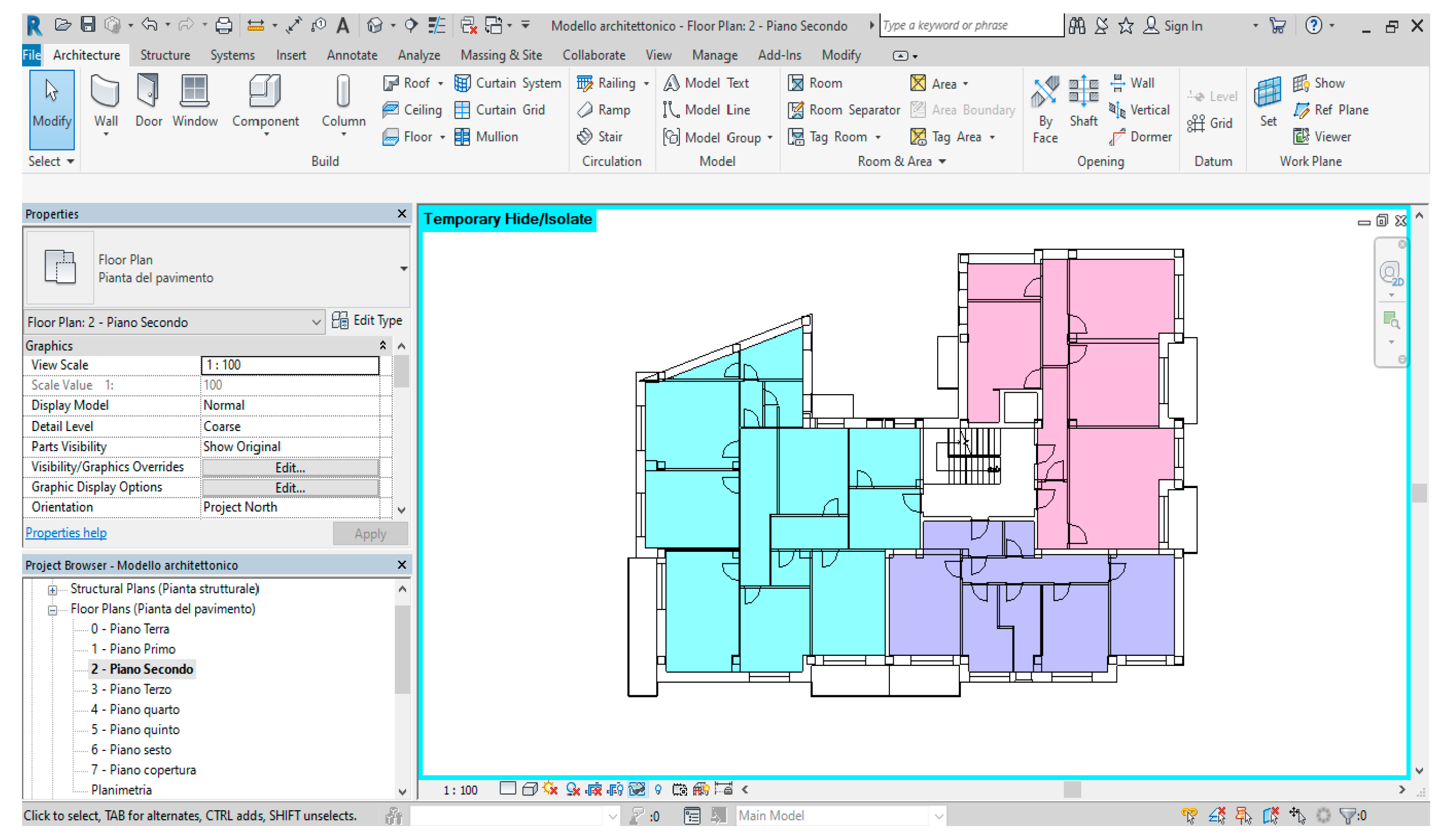The height and width of the screenshot is (840, 1445).
Task: Toggle Reveal Hidden Elements lightbulb
Action: pyautogui.click(x=658, y=790)
